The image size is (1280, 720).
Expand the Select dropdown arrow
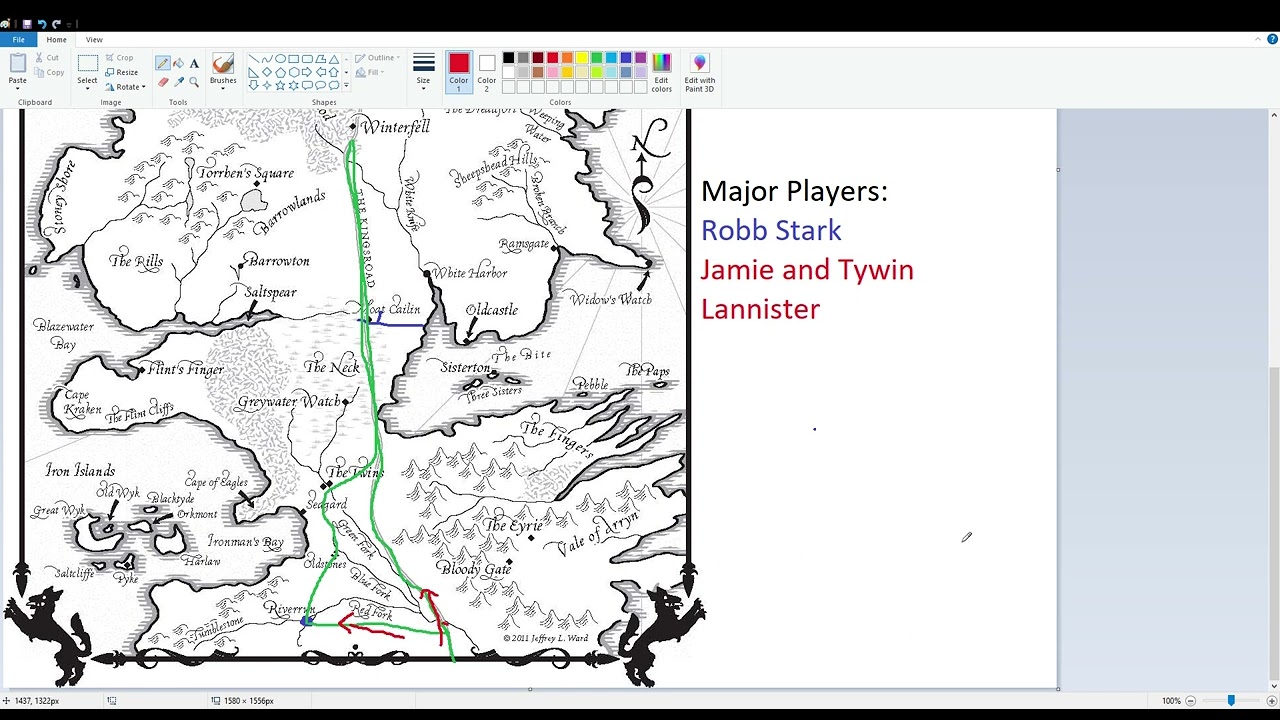coord(87,88)
